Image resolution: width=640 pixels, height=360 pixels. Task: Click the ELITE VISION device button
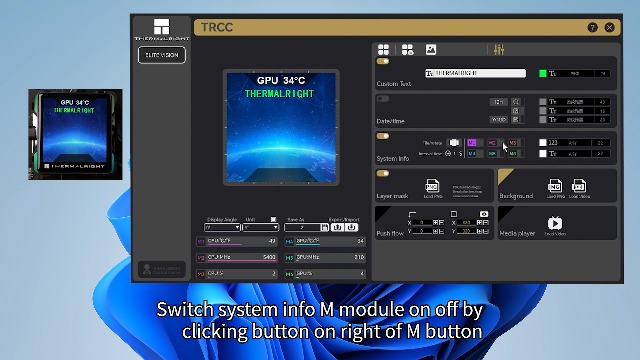pos(162,55)
